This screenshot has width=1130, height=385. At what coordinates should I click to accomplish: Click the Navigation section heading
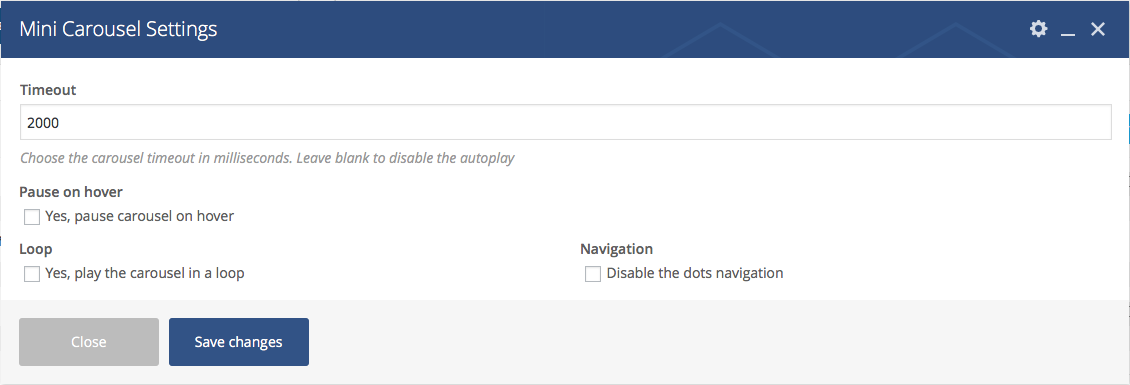pos(616,249)
